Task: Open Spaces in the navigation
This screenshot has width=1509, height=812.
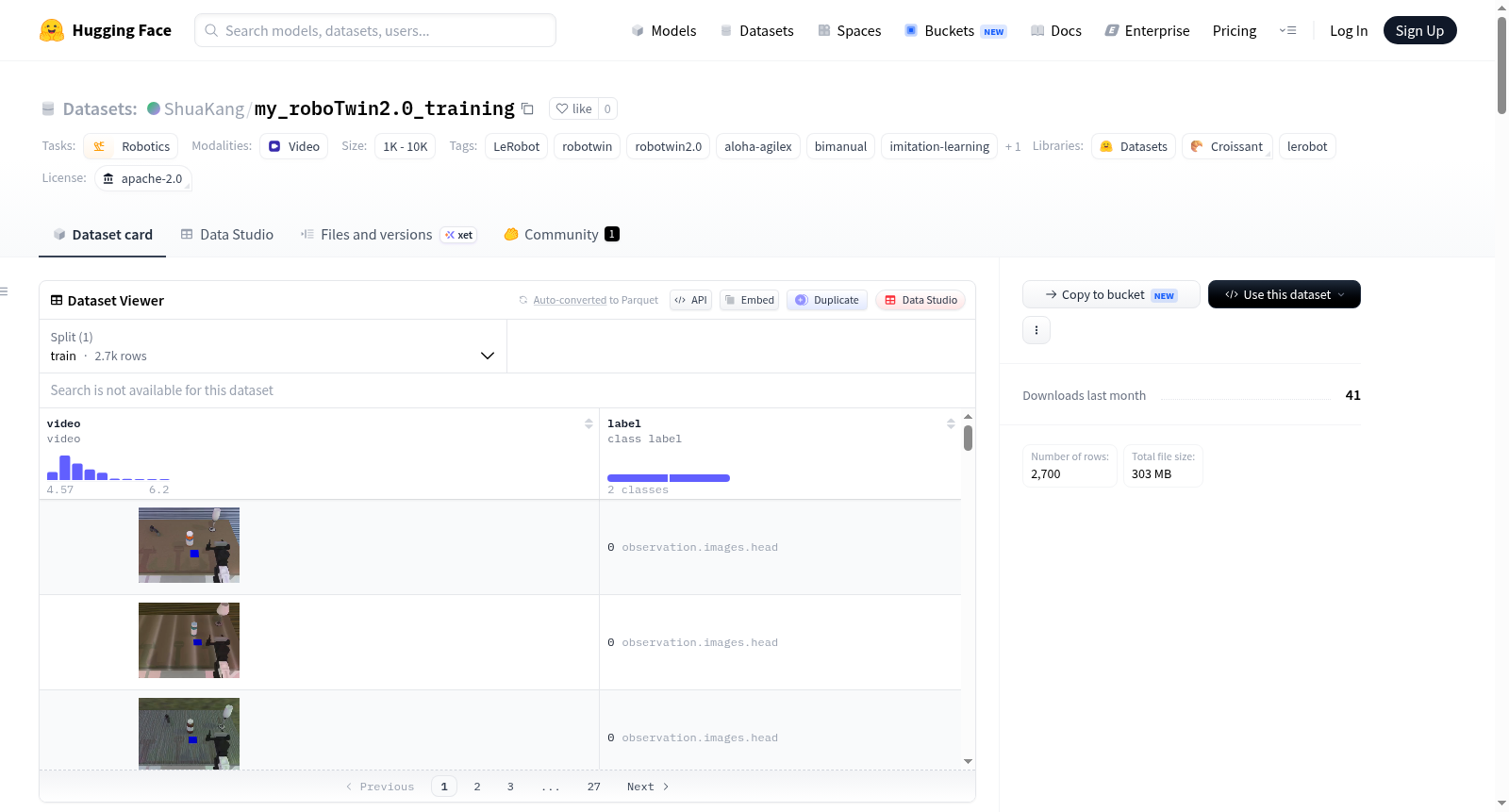Action: coord(849,31)
